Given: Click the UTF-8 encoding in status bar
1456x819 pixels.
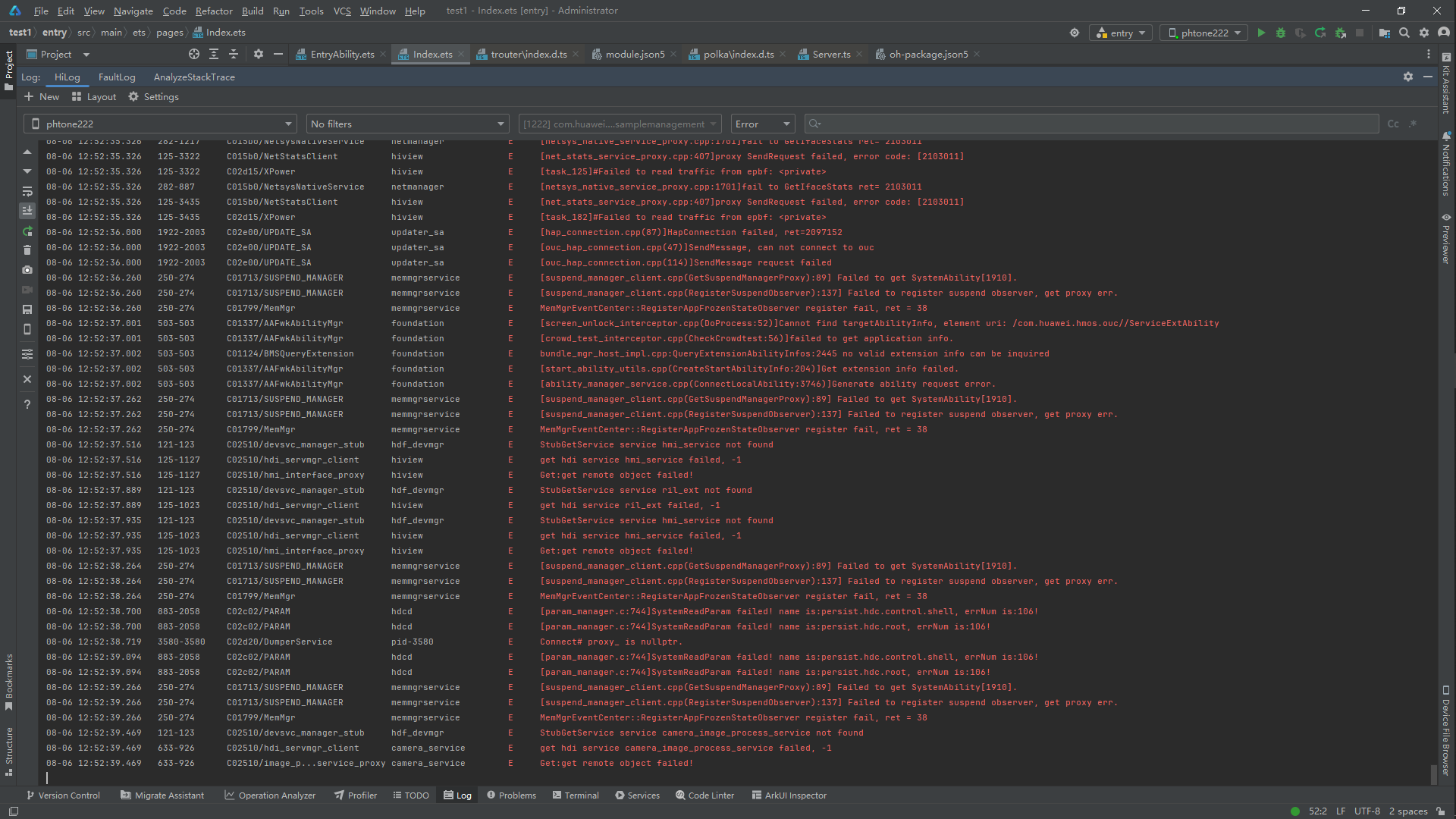Looking at the screenshot, I should pyautogui.click(x=1367, y=811).
